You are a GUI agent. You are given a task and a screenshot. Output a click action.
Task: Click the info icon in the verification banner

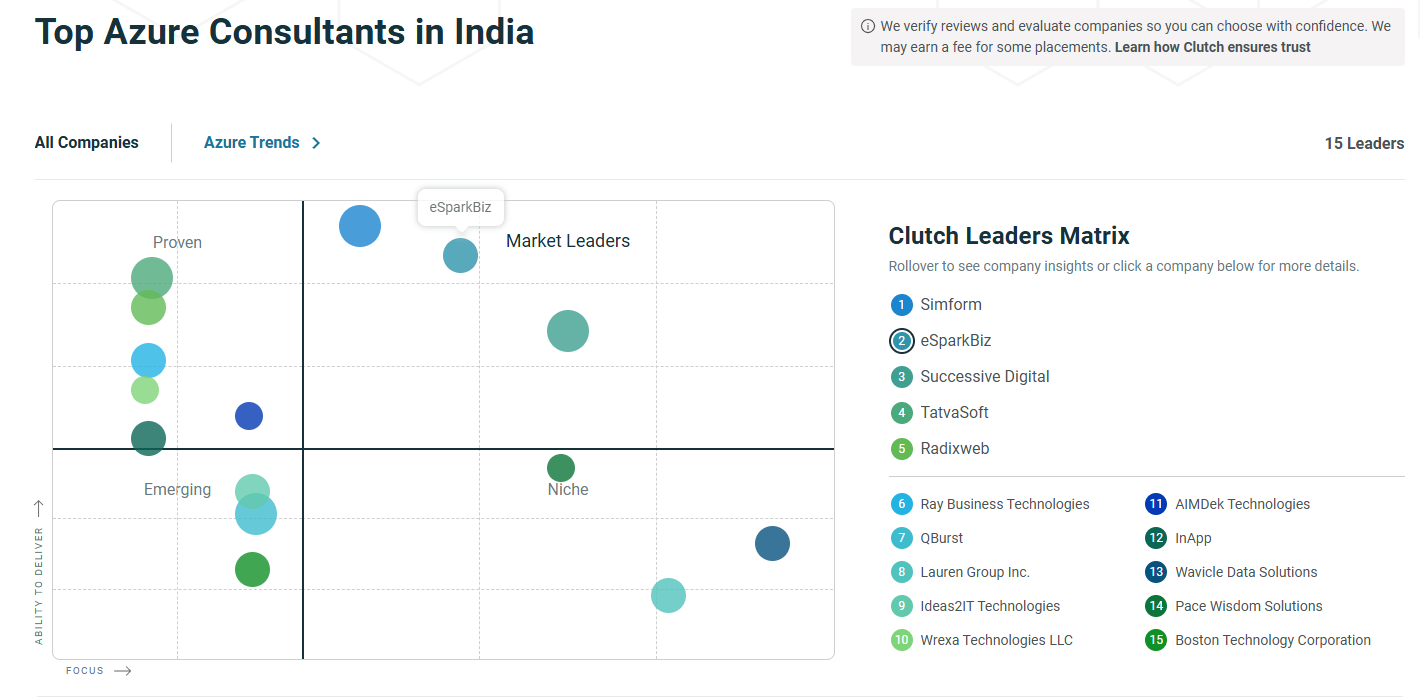[866, 25]
